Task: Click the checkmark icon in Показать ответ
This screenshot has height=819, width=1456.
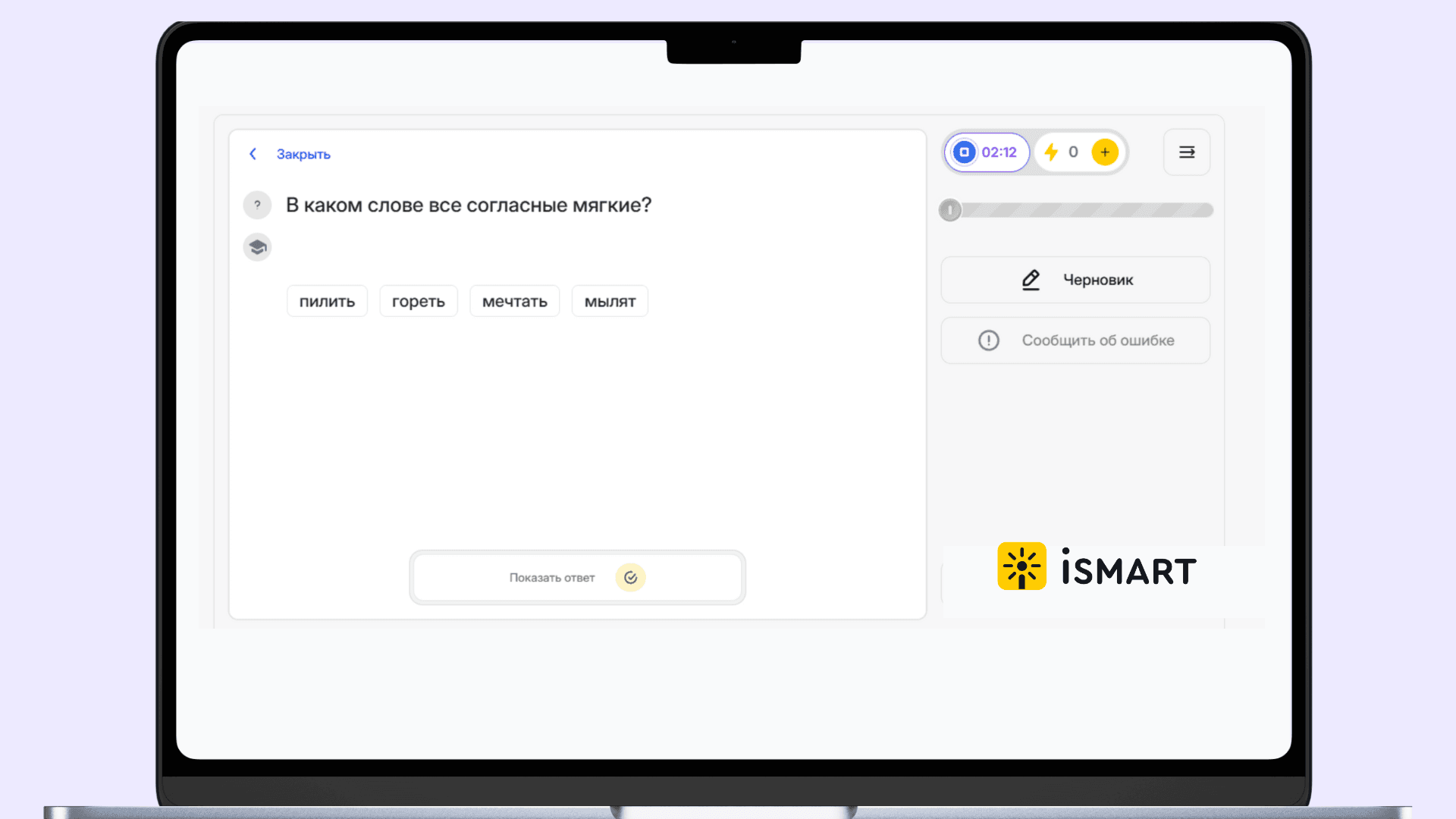Action: tap(630, 578)
